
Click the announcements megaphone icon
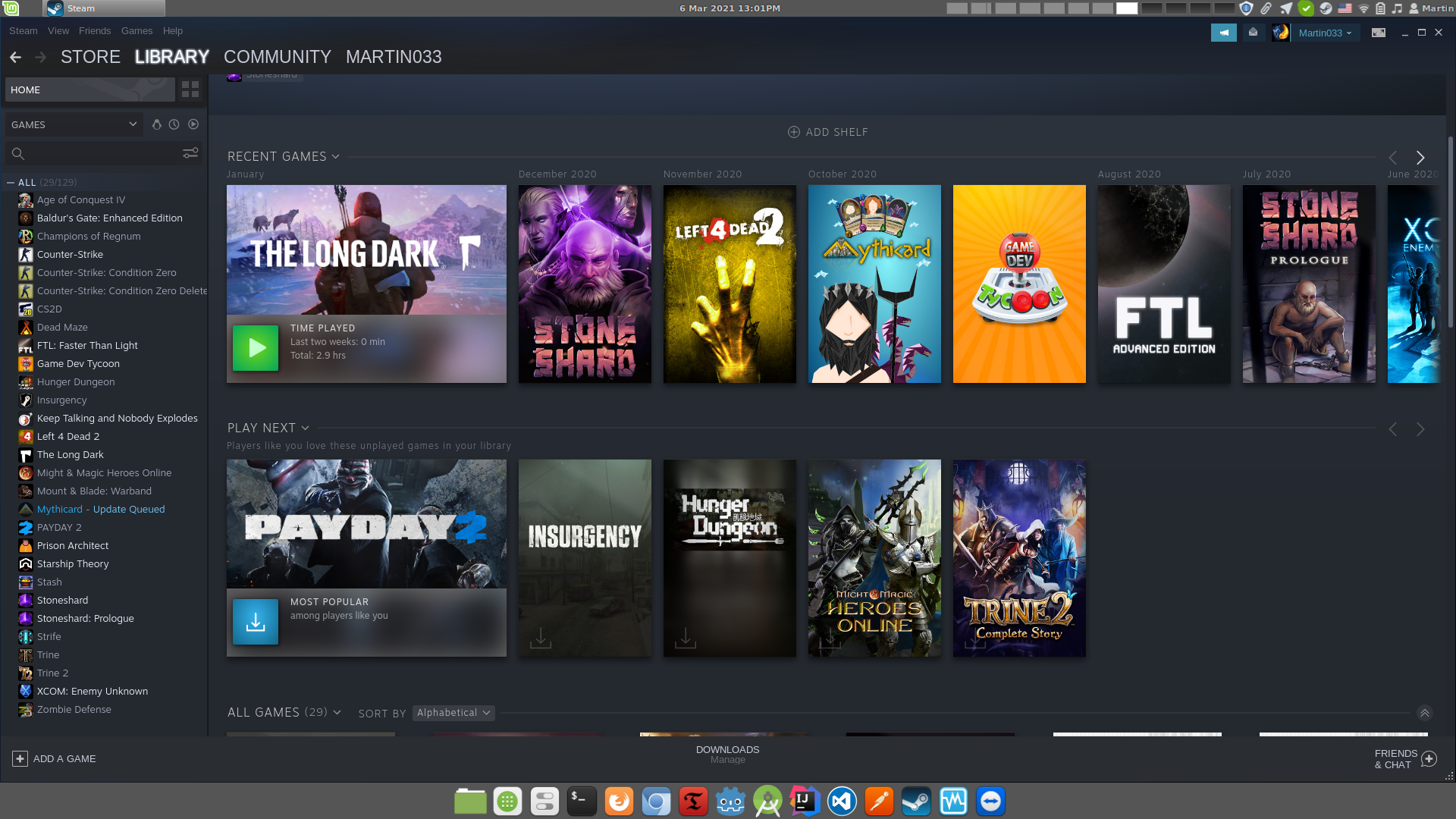click(x=1223, y=33)
